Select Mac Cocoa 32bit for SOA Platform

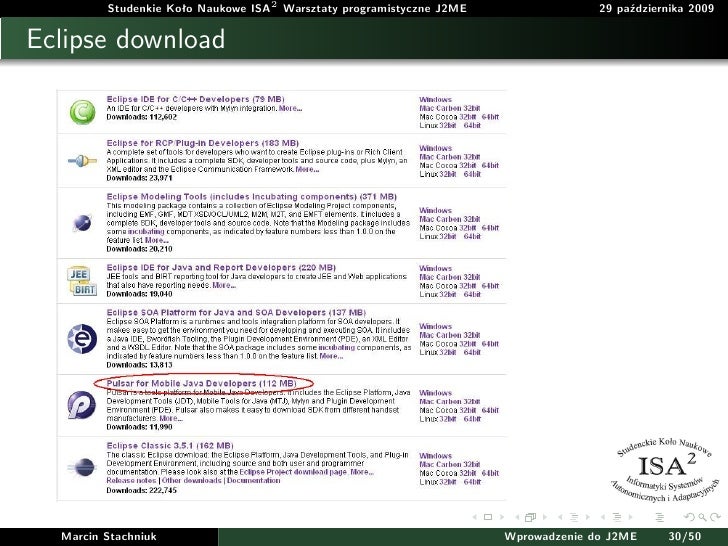pyautogui.click(x=468, y=344)
